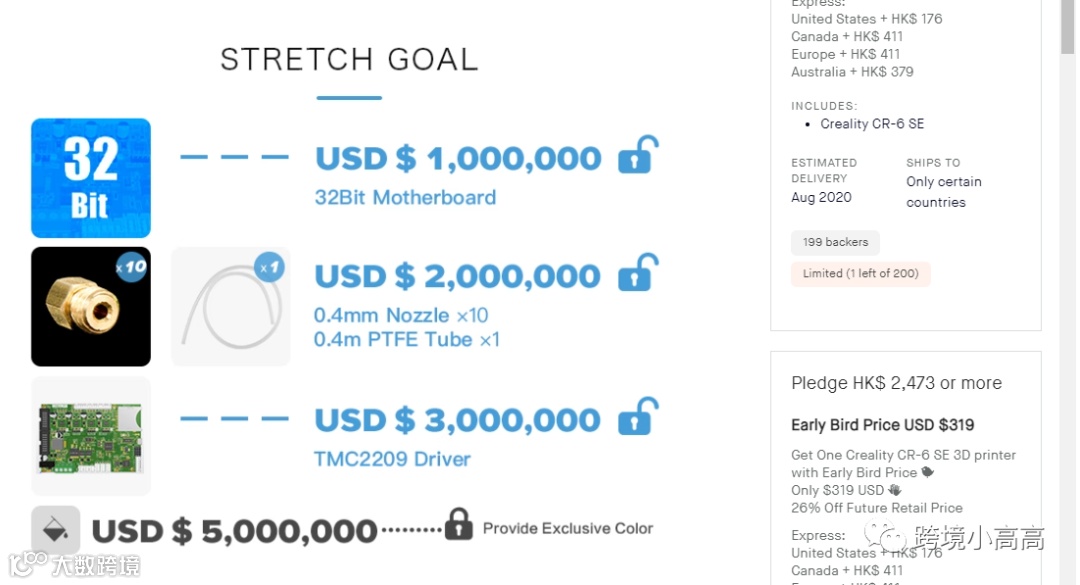
Task: Select the Pledge HK$ 2,473 or more reward
Action: click(896, 383)
